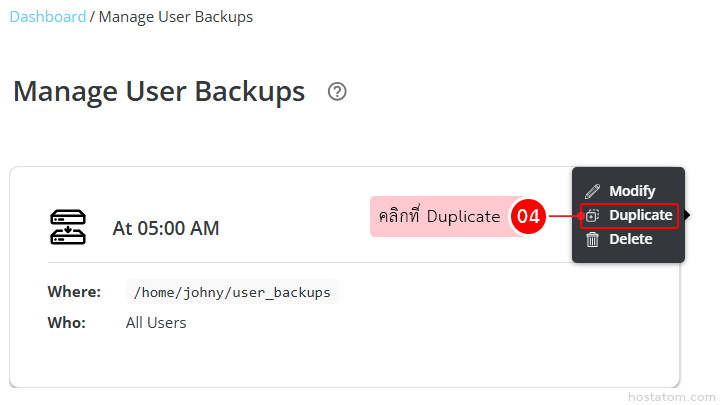
Task: Click the backup server drive icon
Action: coord(68,228)
